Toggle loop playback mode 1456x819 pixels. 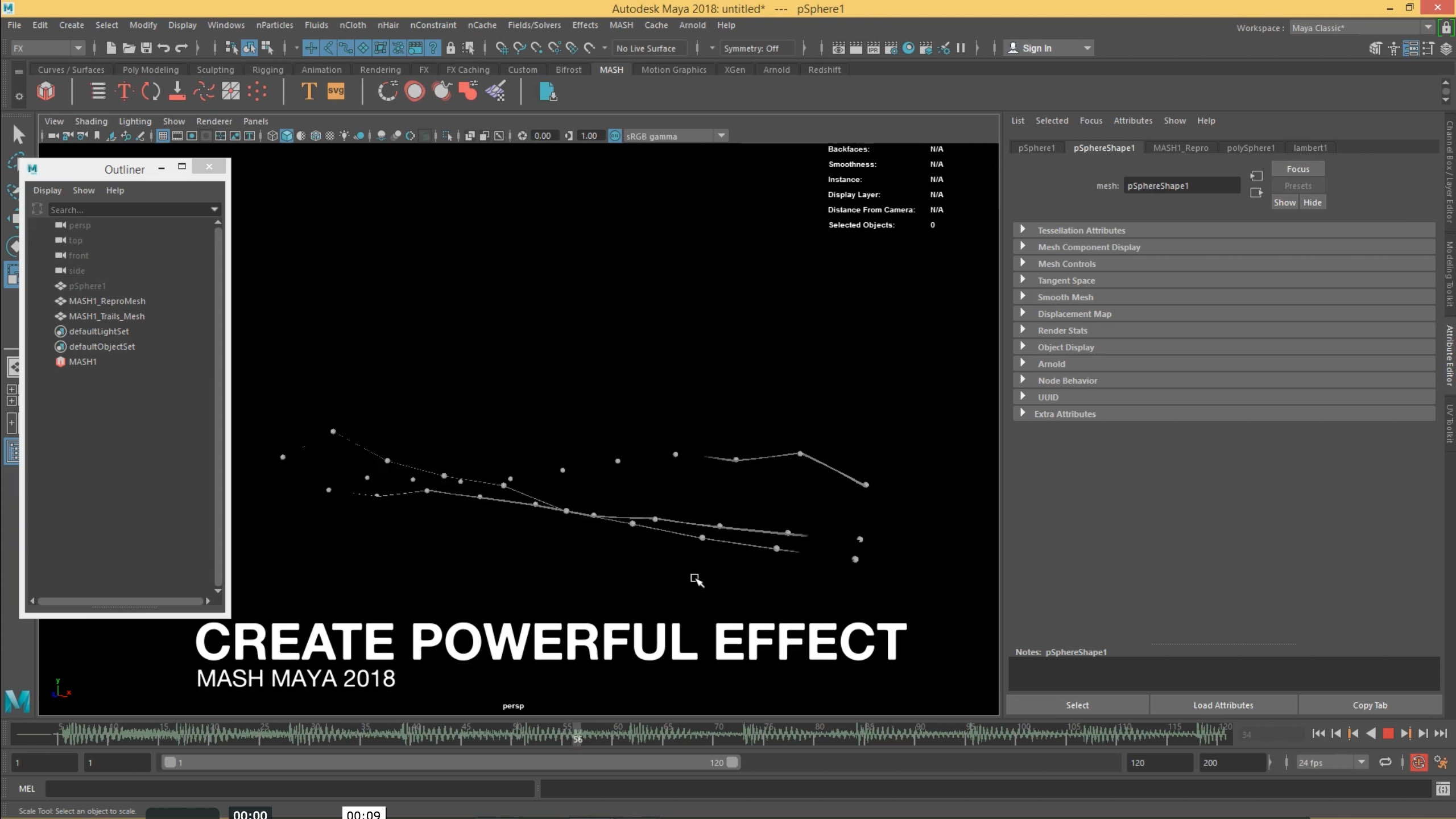pyautogui.click(x=1385, y=762)
